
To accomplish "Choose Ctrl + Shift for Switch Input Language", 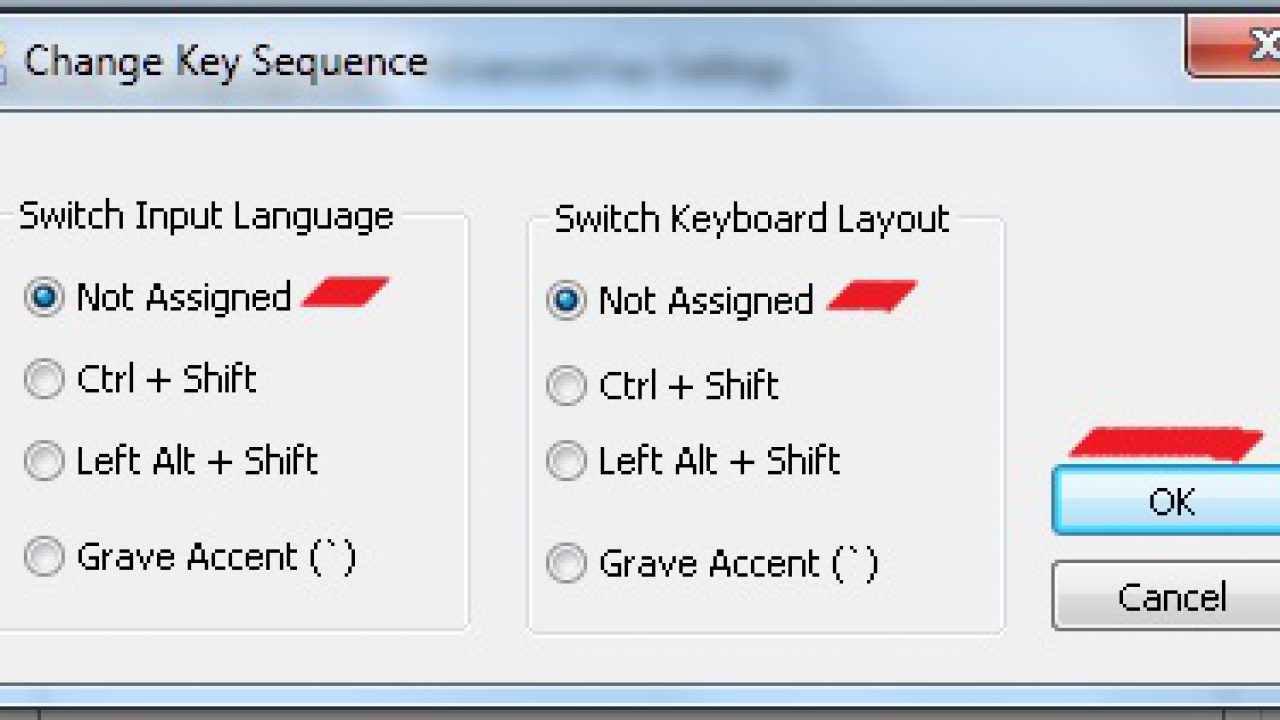I will click(44, 379).
